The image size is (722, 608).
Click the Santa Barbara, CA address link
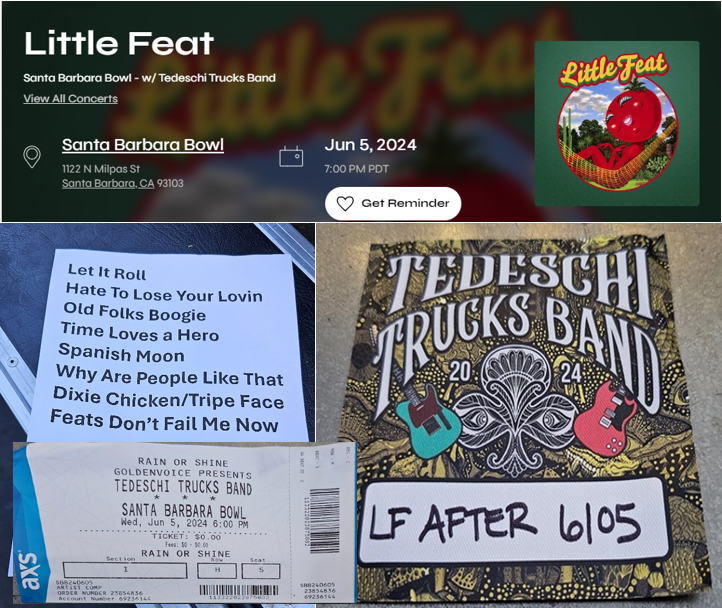(108, 183)
